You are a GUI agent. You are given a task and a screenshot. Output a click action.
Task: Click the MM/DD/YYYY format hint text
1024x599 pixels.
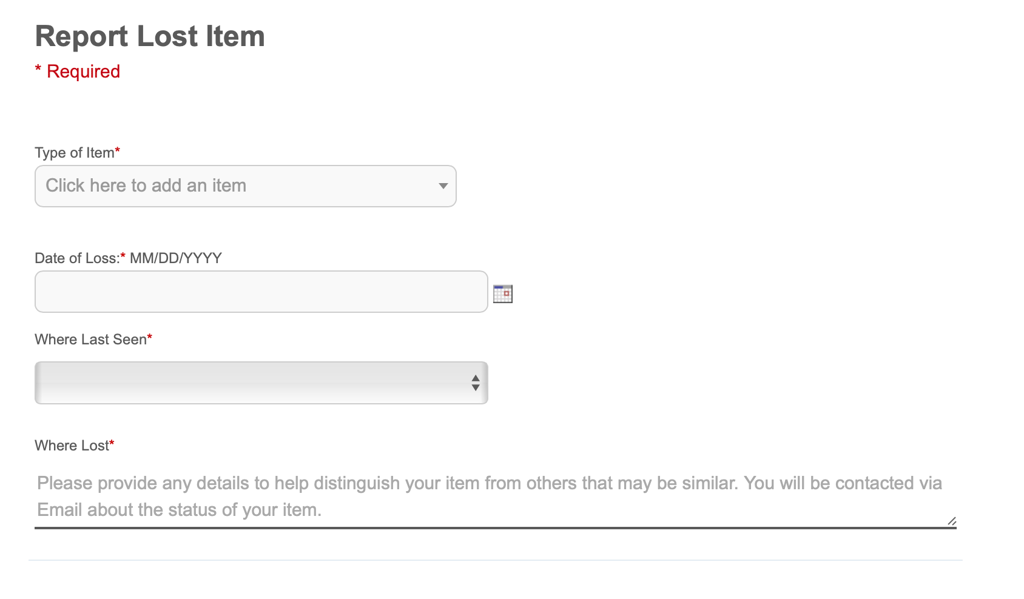click(176, 258)
